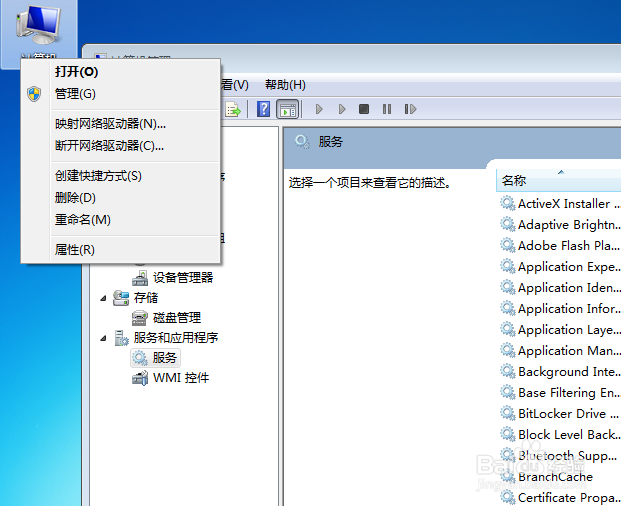The image size is (621, 506).
Task: Select 服务和应用程序 tree item
Action: [x=176, y=338]
